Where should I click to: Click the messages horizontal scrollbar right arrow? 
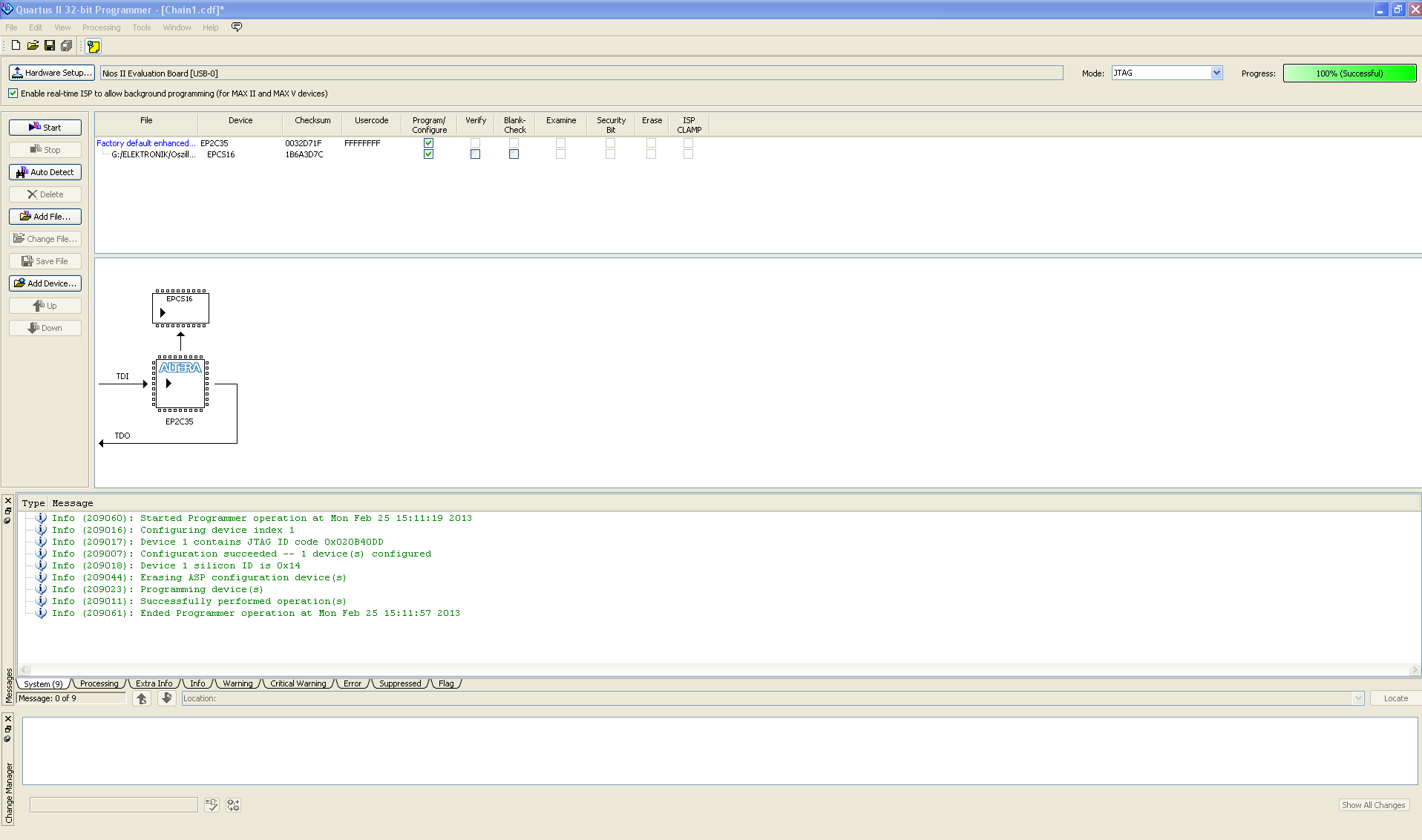click(x=1415, y=669)
